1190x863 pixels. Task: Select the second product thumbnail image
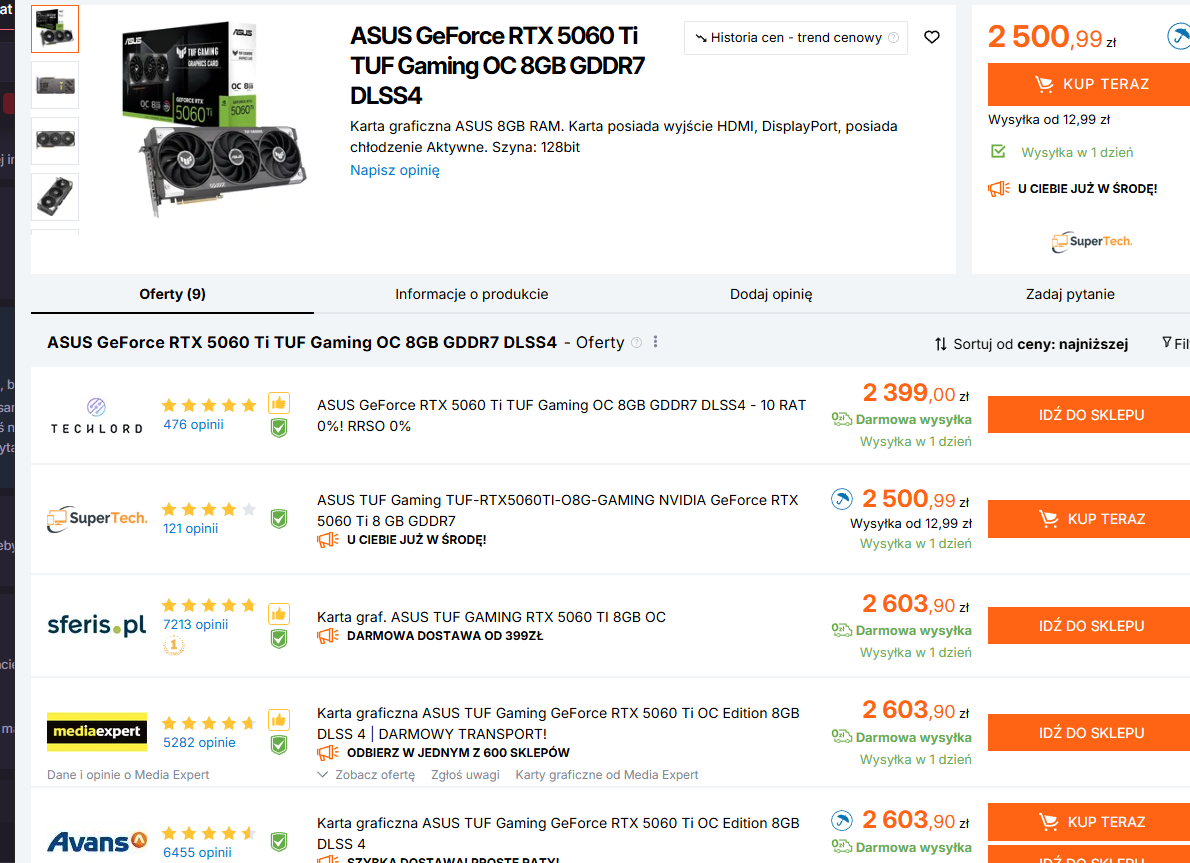(x=55, y=85)
